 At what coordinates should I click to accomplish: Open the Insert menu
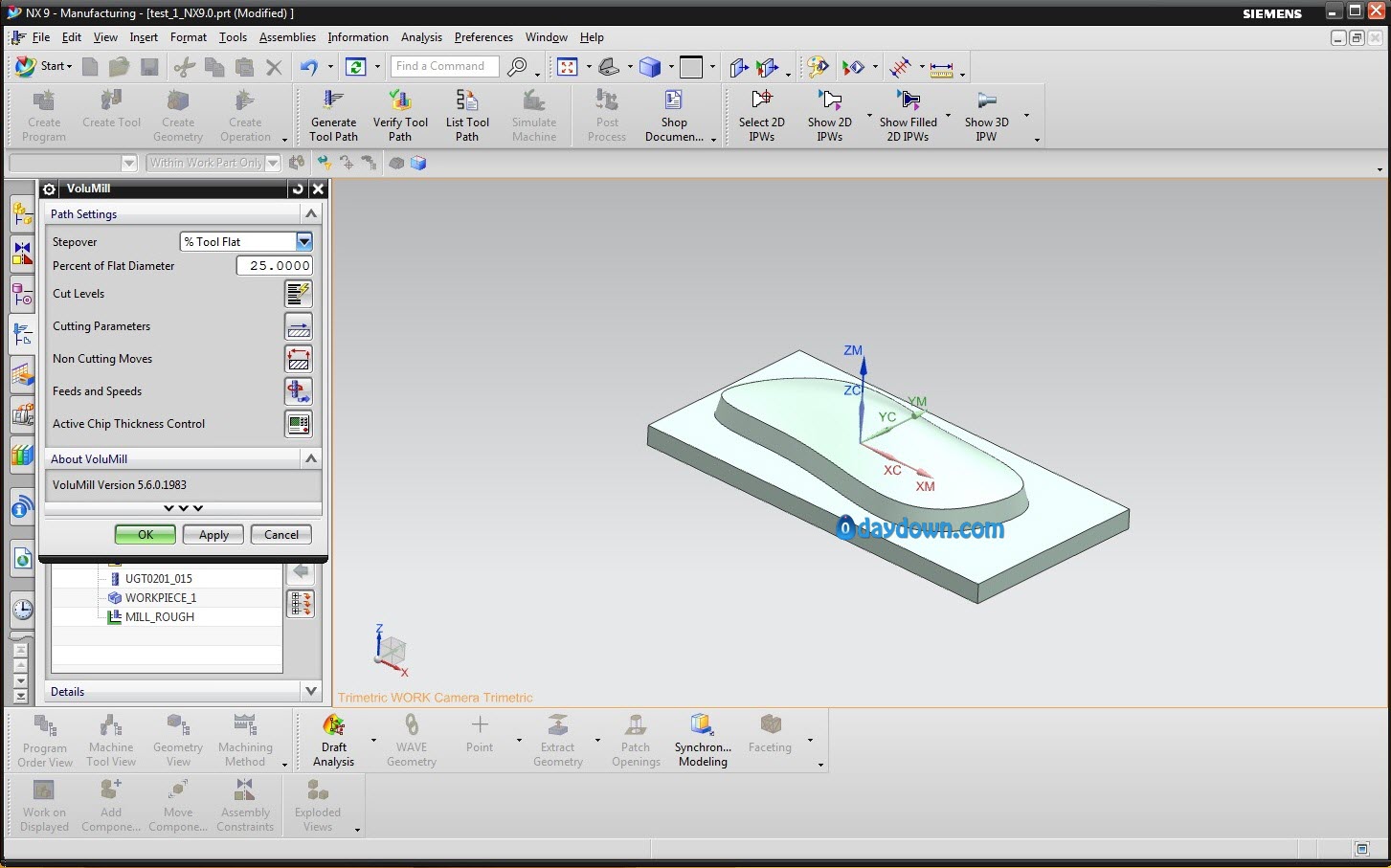click(x=144, y=37)
